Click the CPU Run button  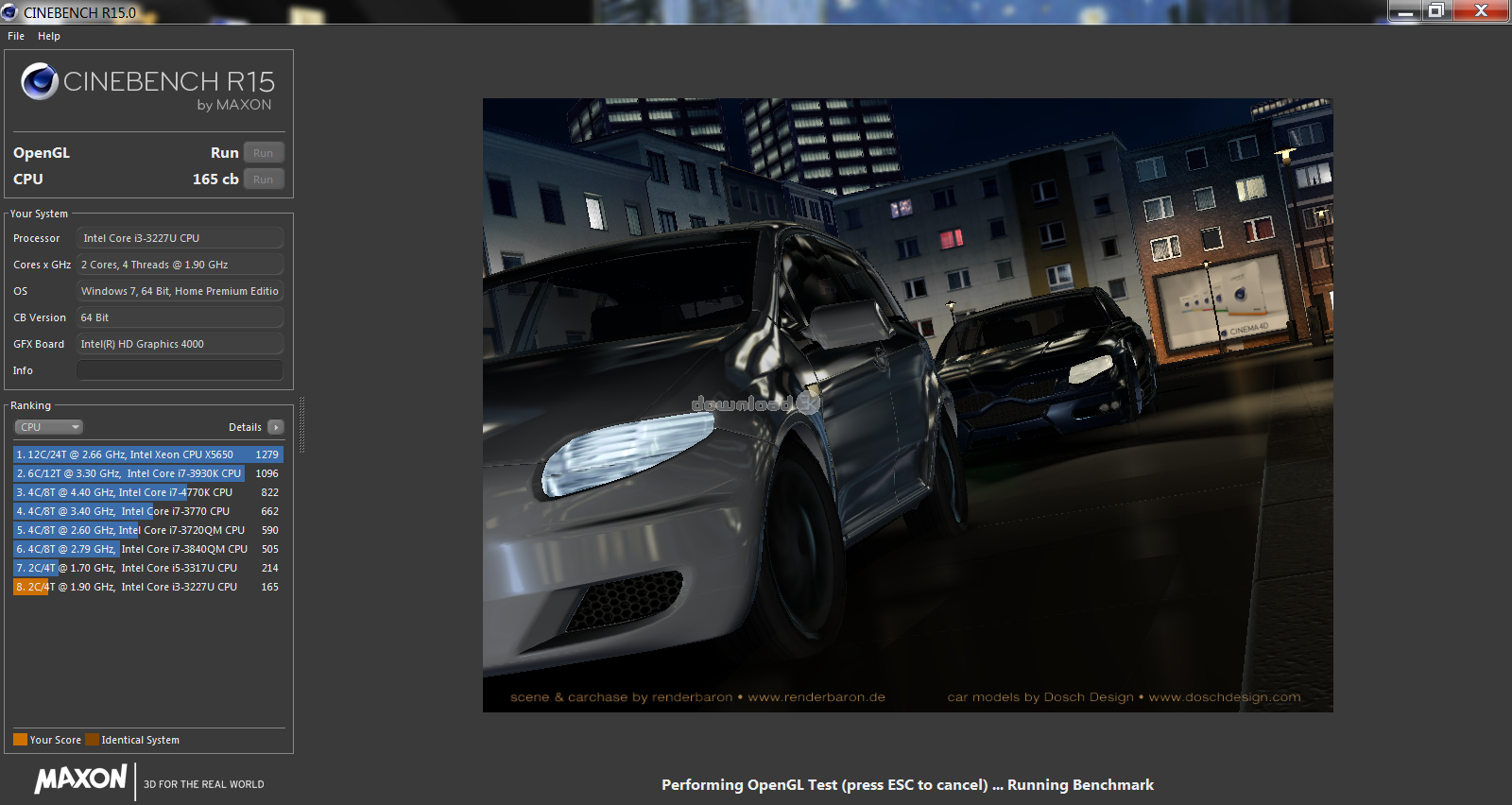pyautogui.click(x=264, y=180)
